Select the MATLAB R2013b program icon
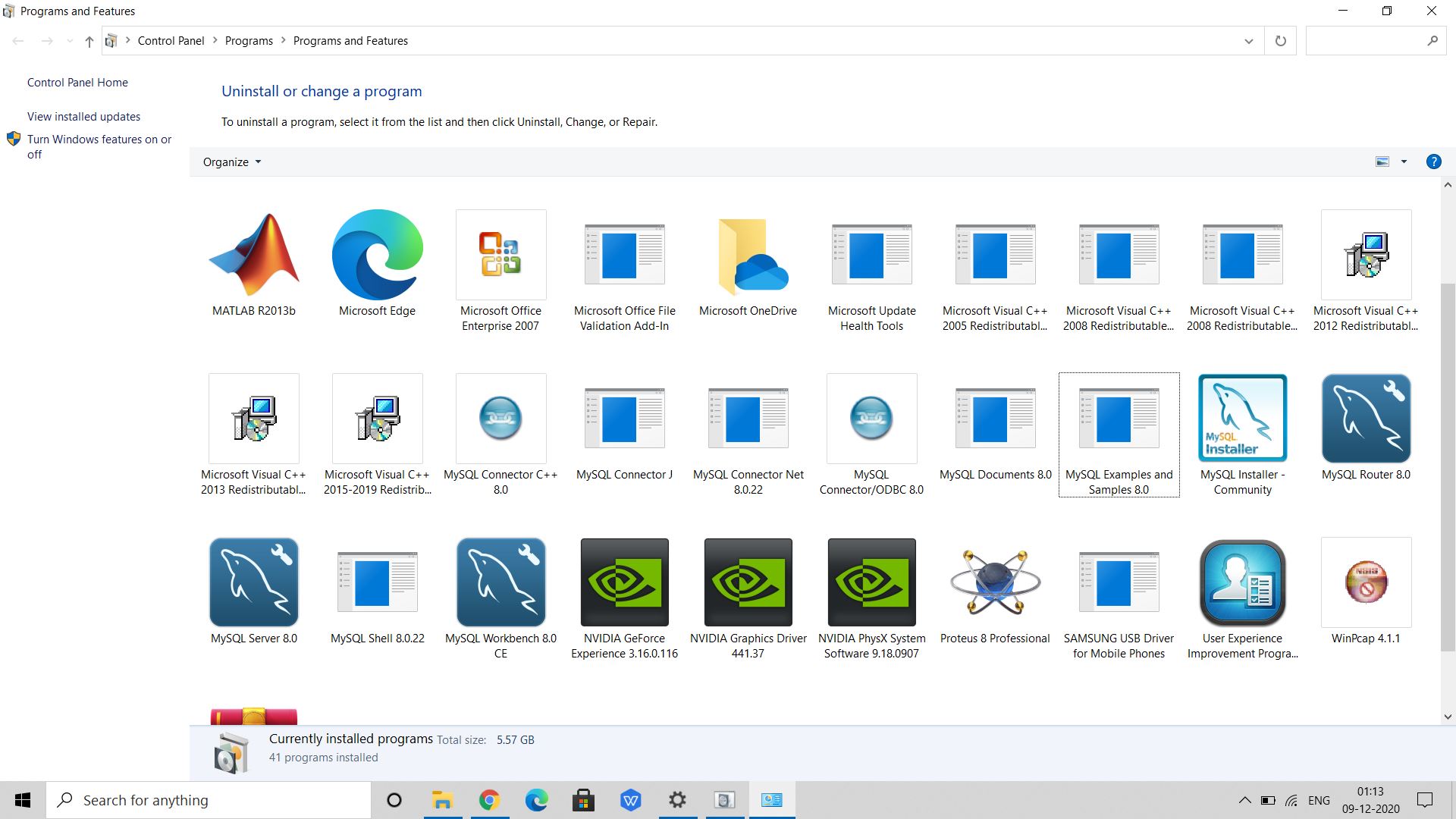This screenshot has height=819, width=1456. pyautogui.click(x=254, y=255)
